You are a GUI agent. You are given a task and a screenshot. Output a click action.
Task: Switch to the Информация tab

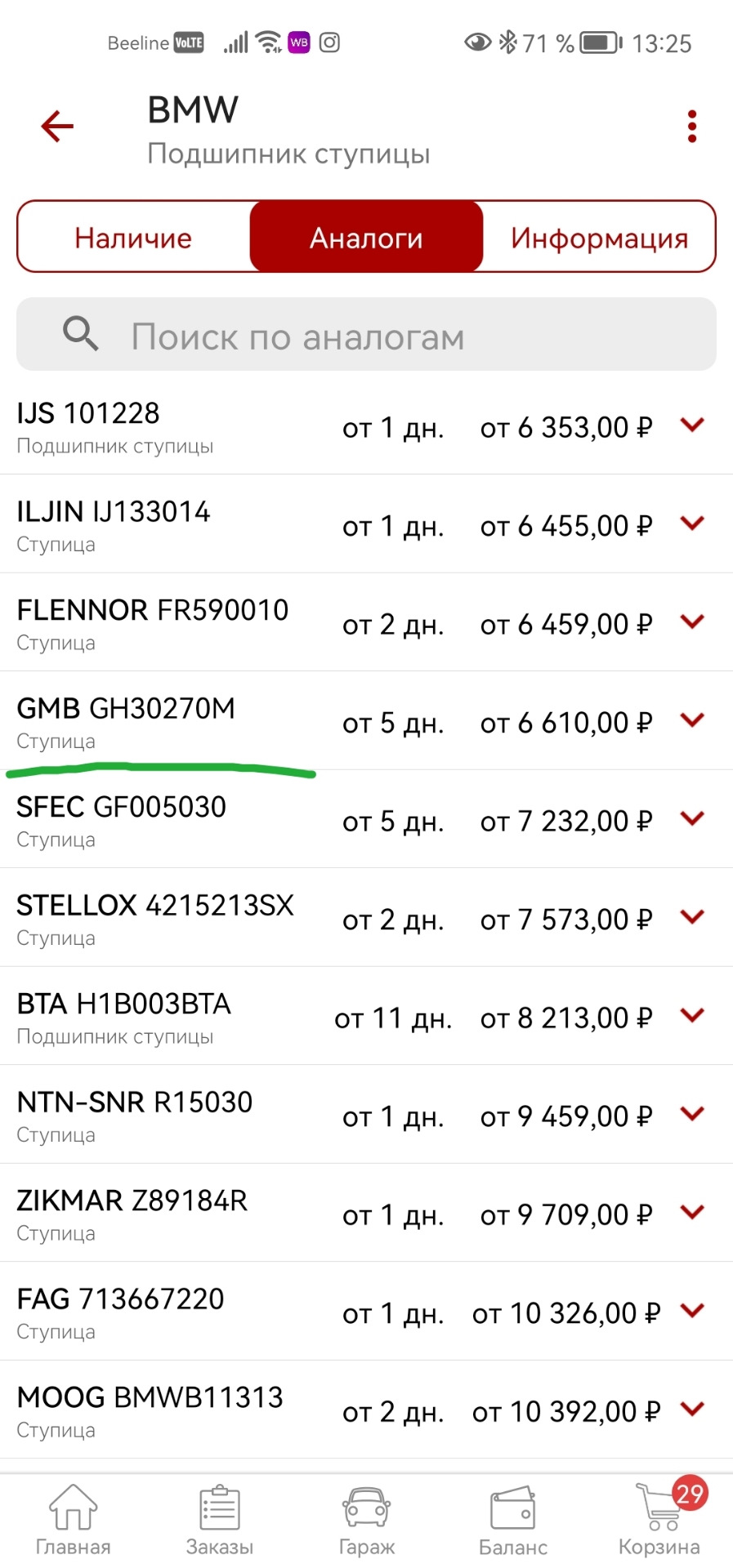599,238
